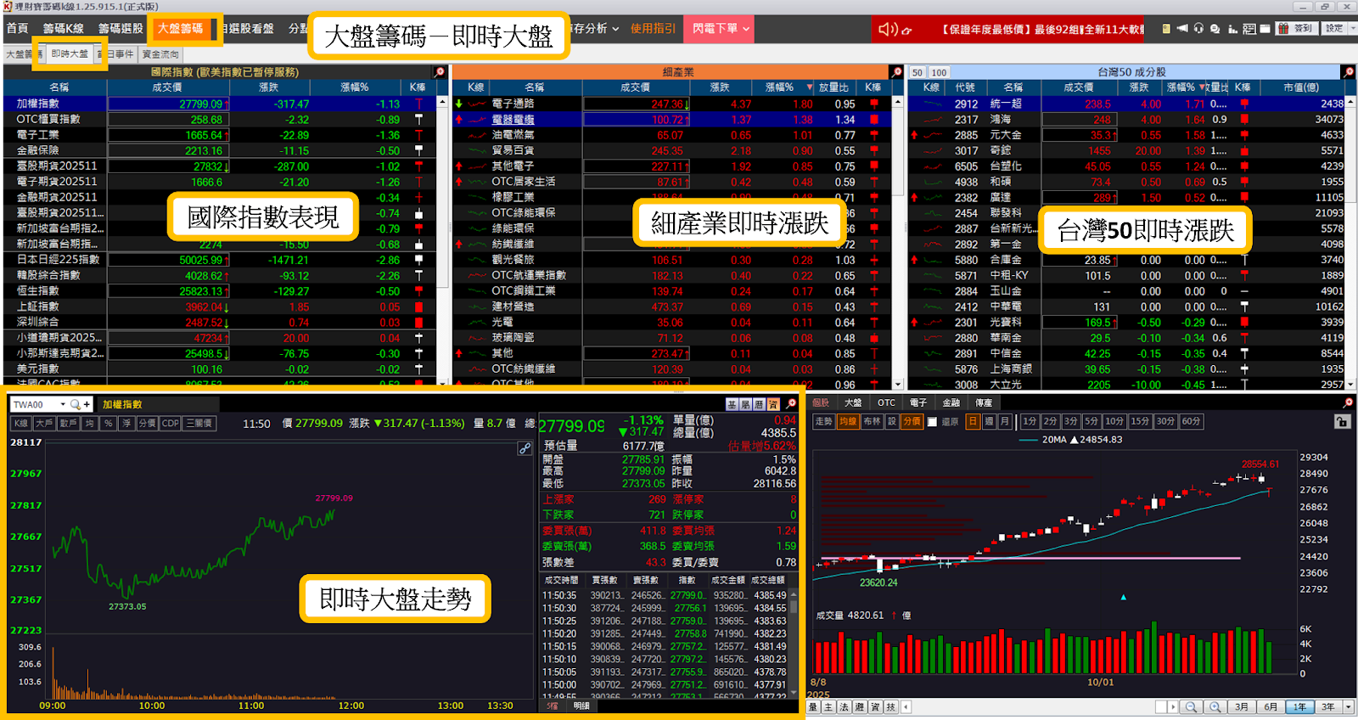Click the chart link chain icon
Image resolution: width=1358 pixels, height=720 pixels.
[x=524, y=449]
